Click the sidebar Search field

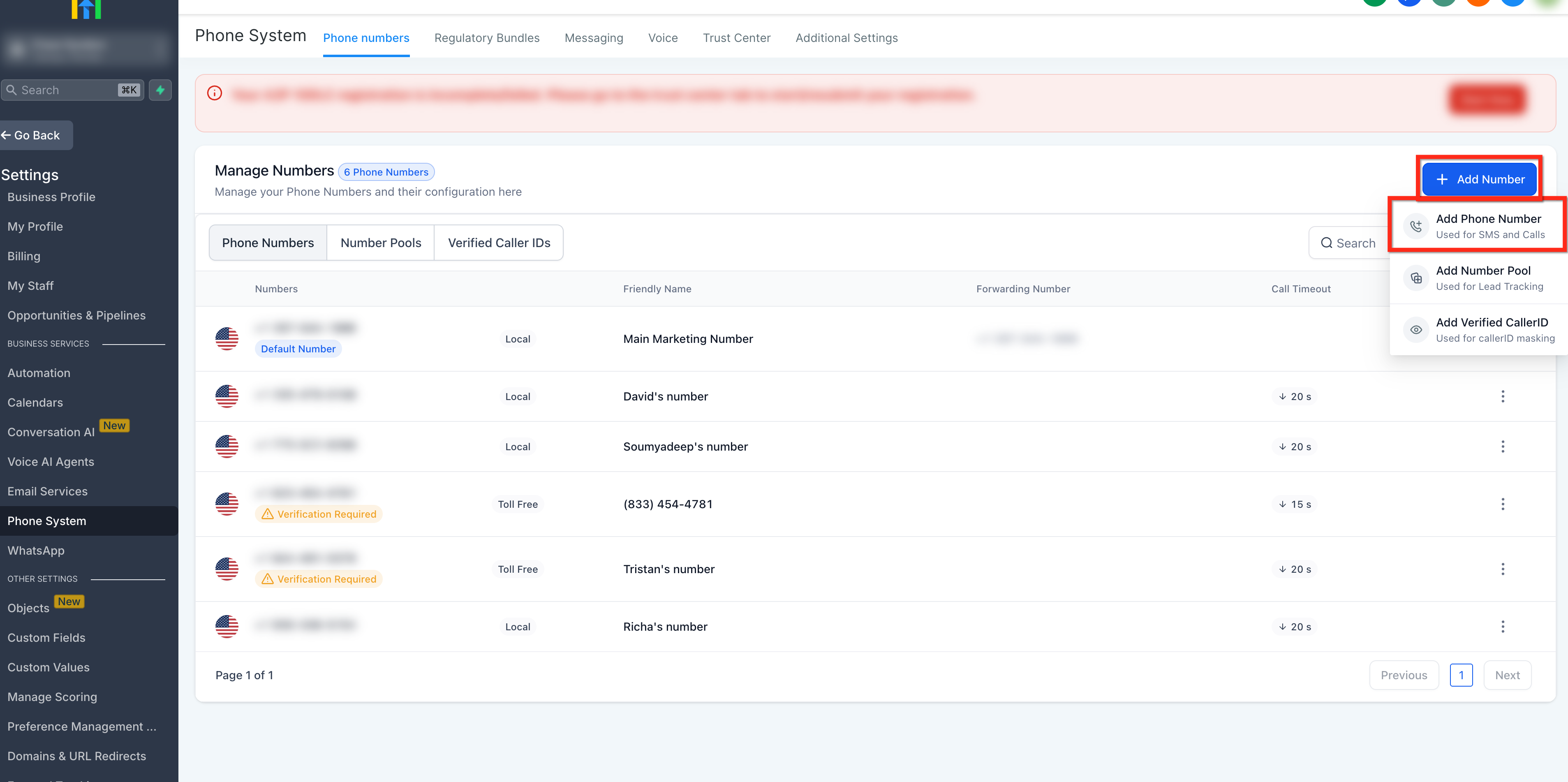67,90
